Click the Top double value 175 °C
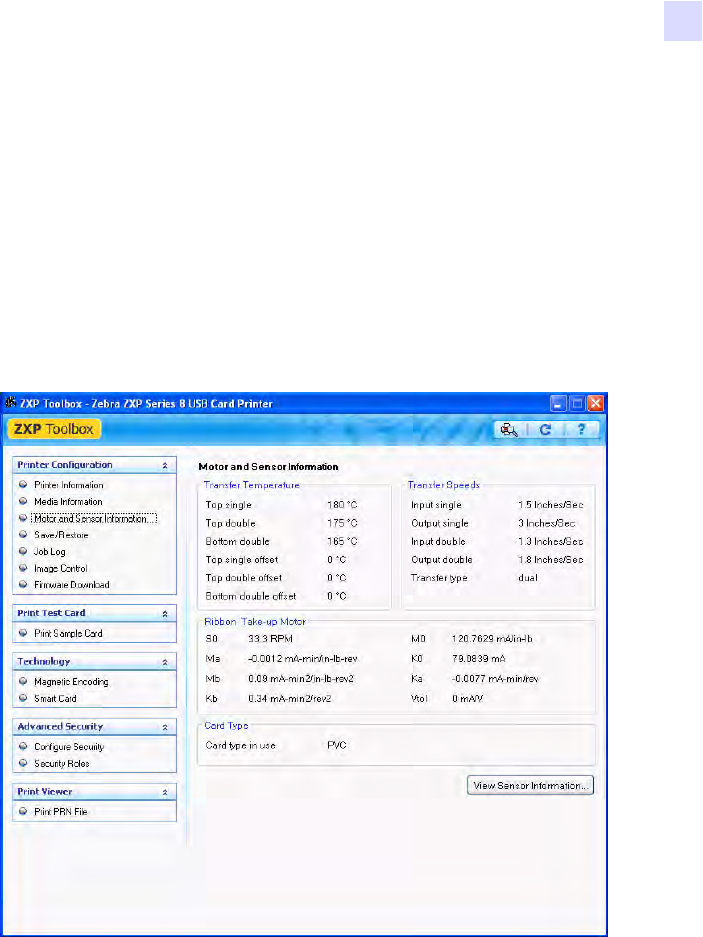 coord(342,523)
